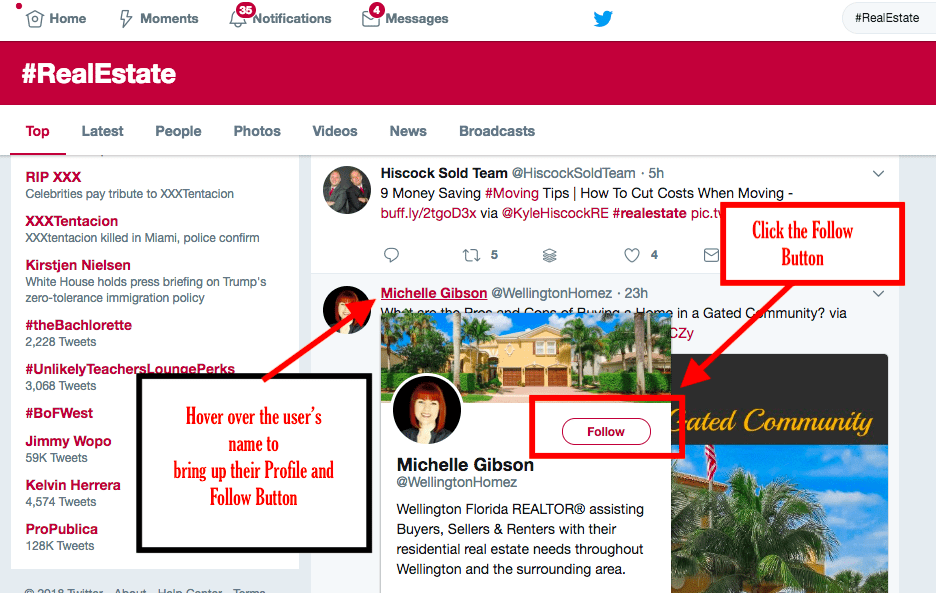Image resolution: width=936 pixels, height=593 pixels.
Task: Click the Home label in top bar
Action: tap(67, 19)
